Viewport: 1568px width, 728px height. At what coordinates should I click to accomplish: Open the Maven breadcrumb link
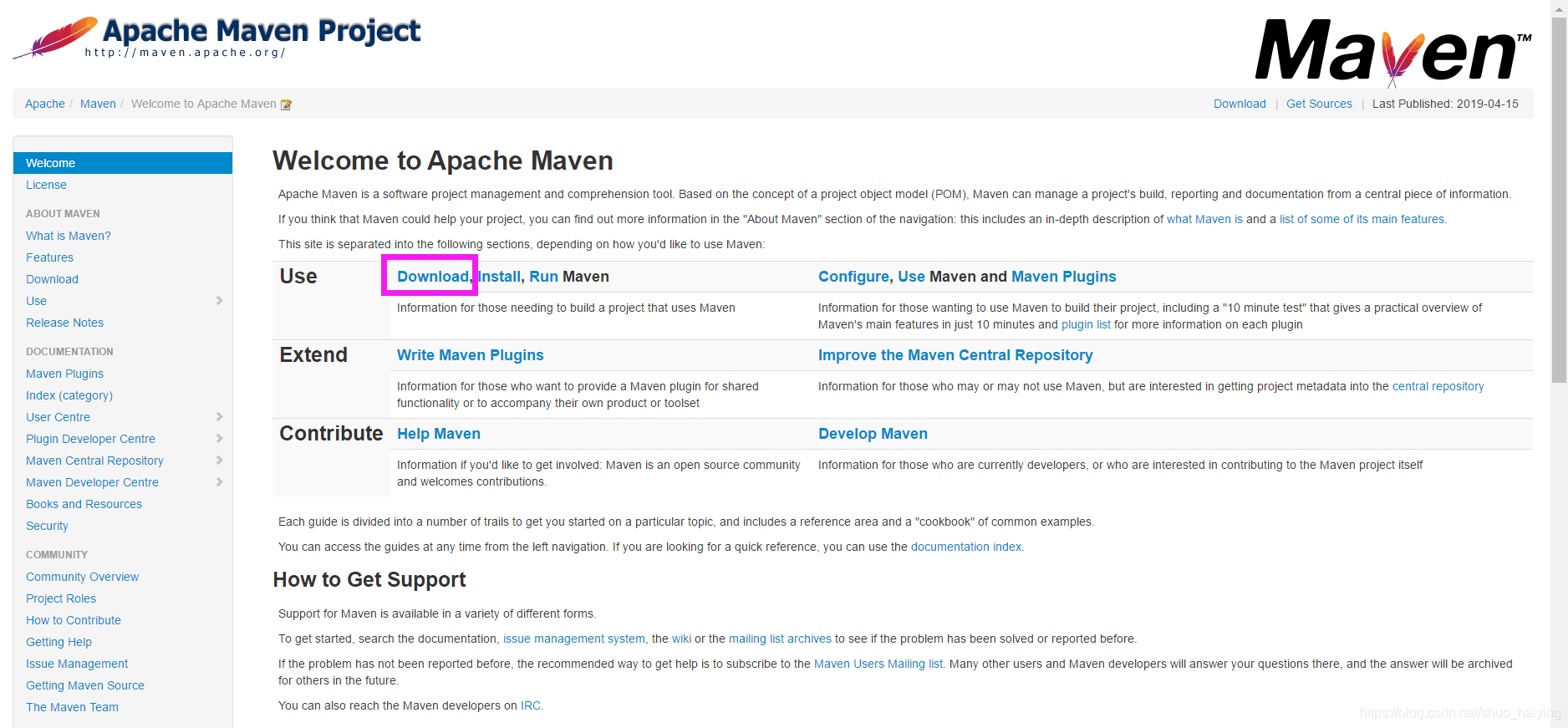(x=98, y=104)
